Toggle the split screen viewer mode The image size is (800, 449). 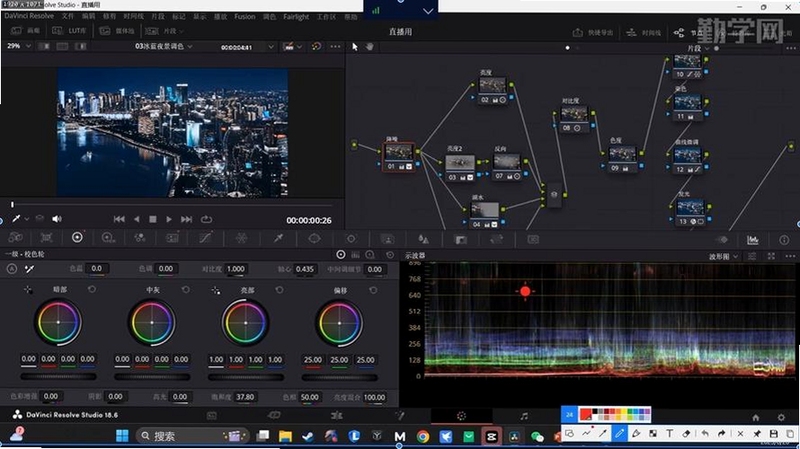(x=62, y=46)
